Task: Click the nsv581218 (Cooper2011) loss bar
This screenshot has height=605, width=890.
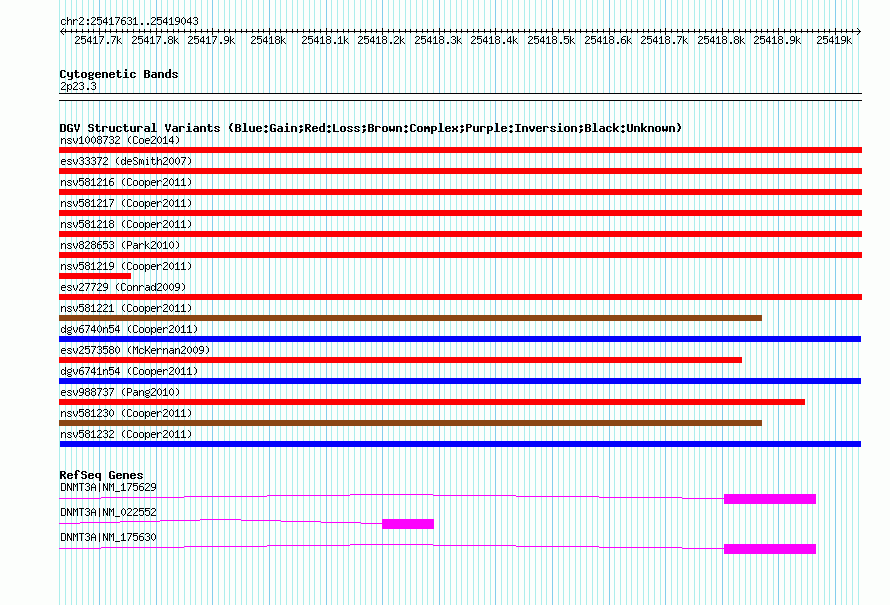Action: tap(460, 234)
